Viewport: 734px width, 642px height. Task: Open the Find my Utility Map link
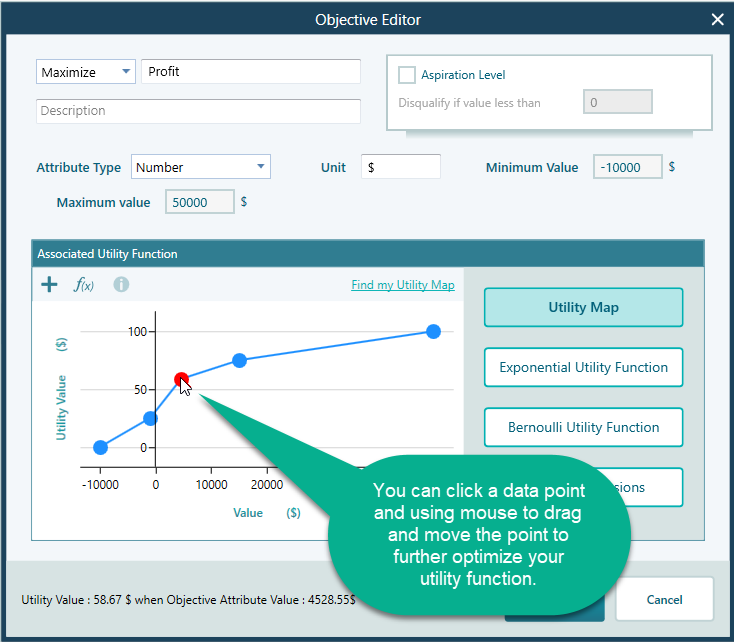(402, 285)
